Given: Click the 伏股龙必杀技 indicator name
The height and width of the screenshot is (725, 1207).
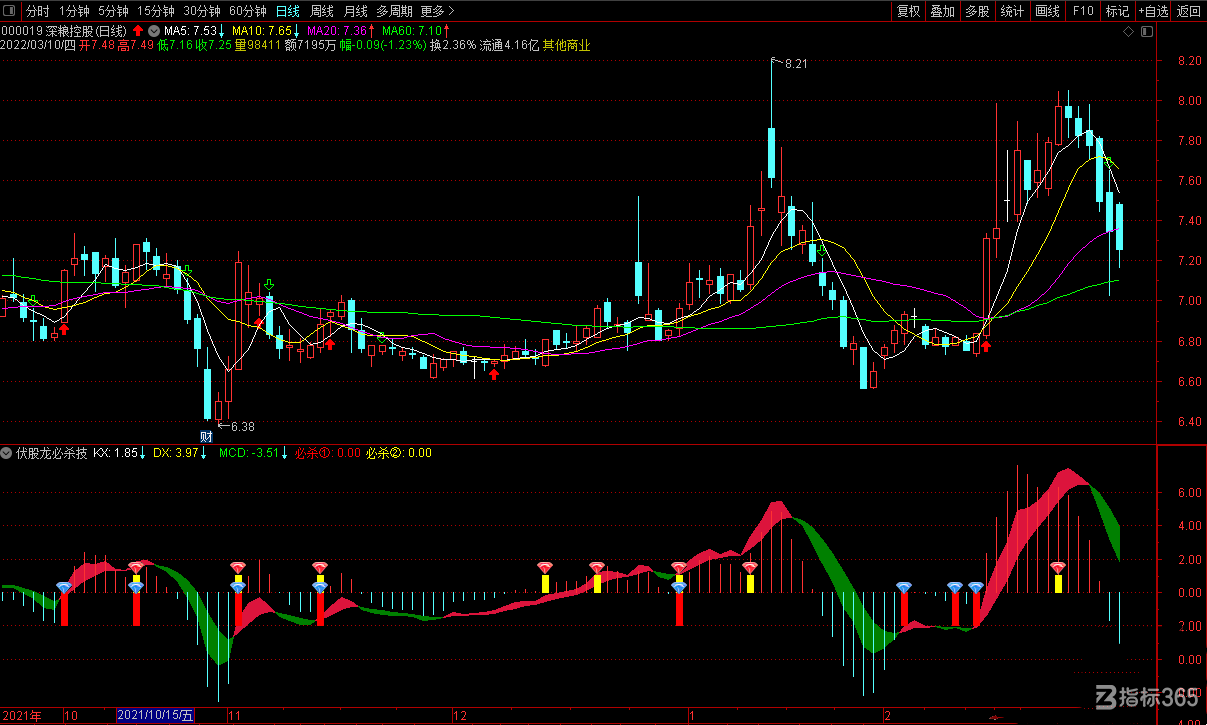Looking at the screenshot, I should click(52, 453).
